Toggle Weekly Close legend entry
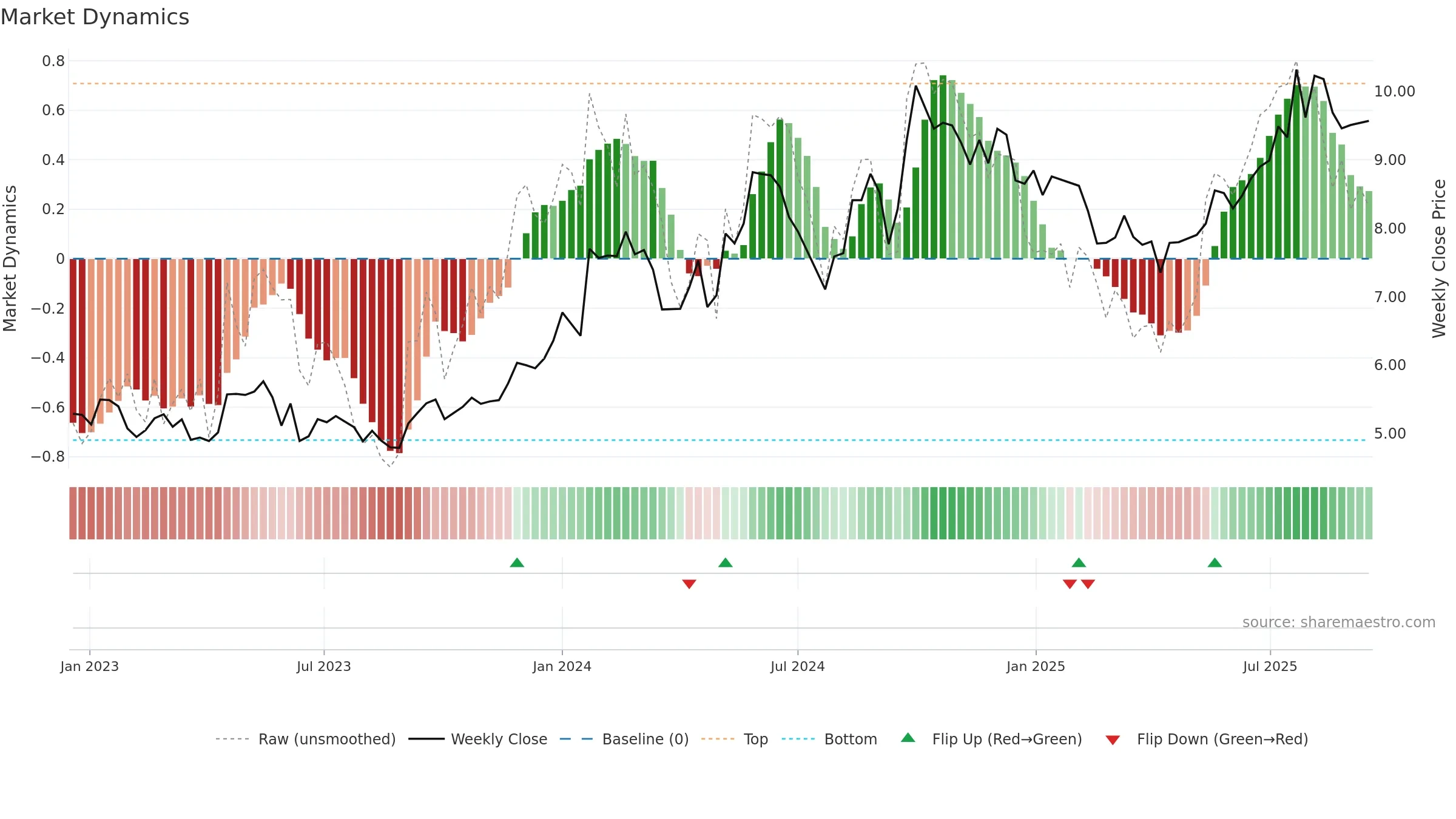The image size is (1456, 819). point(478,739)
